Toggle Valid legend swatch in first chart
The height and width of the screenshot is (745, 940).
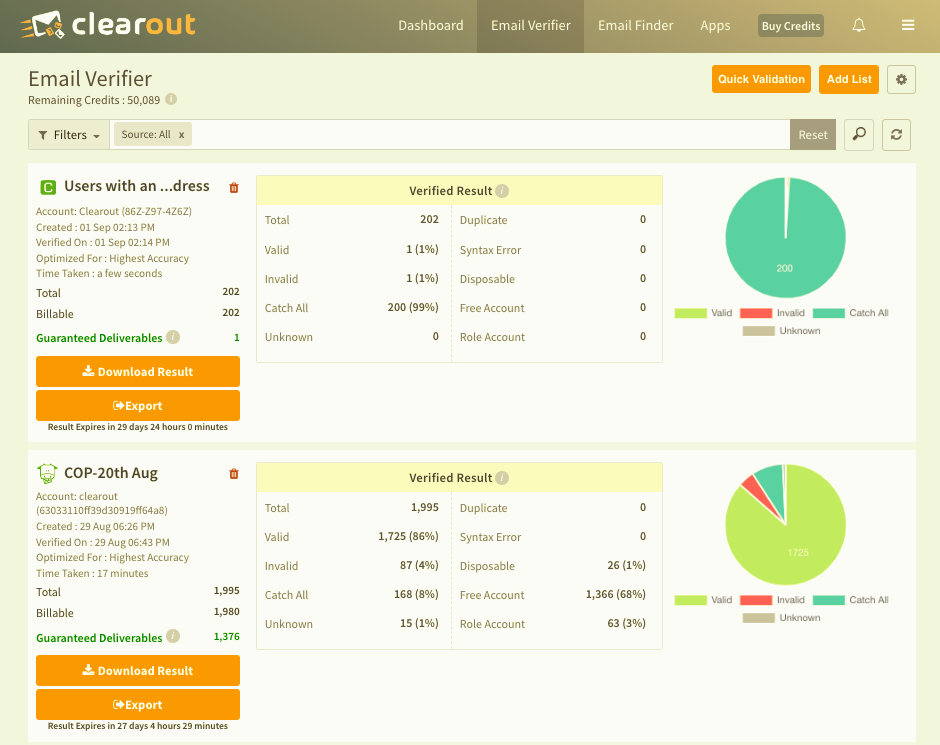[x=691, y=313]
